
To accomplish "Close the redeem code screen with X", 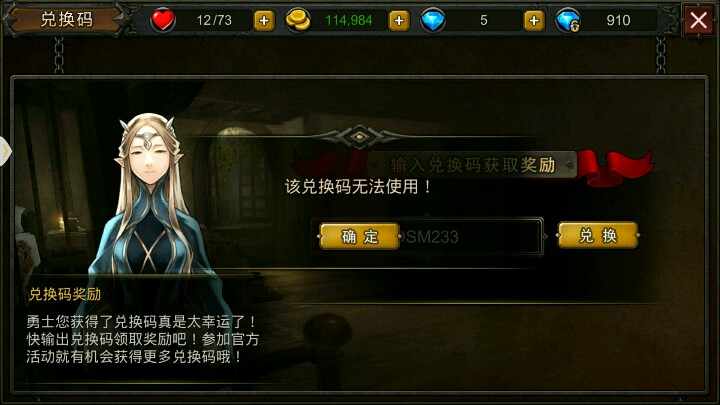I will [698, 20].
